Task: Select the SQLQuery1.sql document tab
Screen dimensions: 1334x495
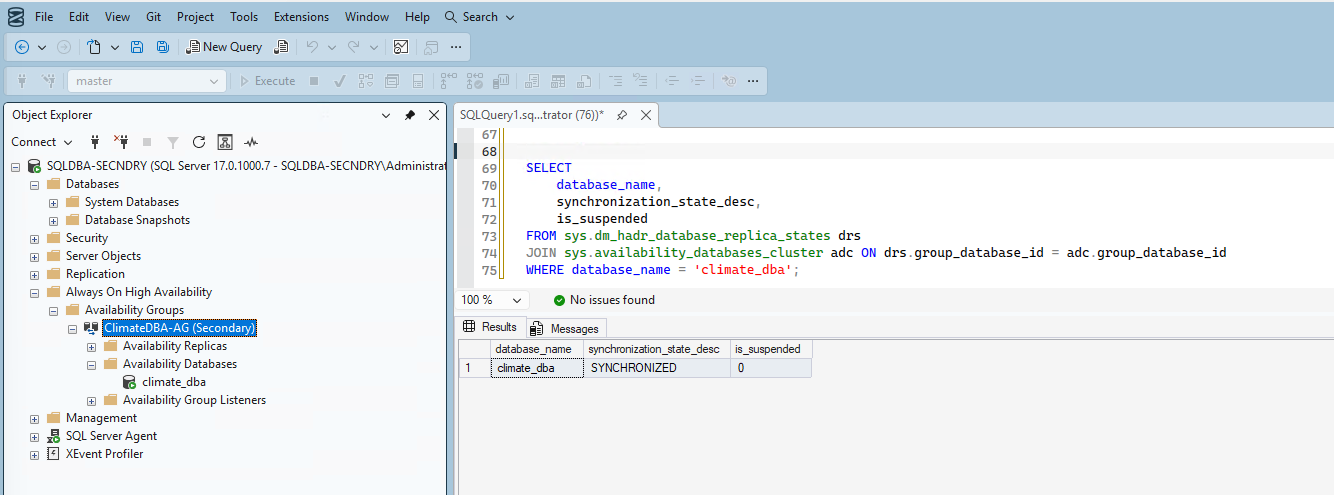Action: click(x=531, y=115)
